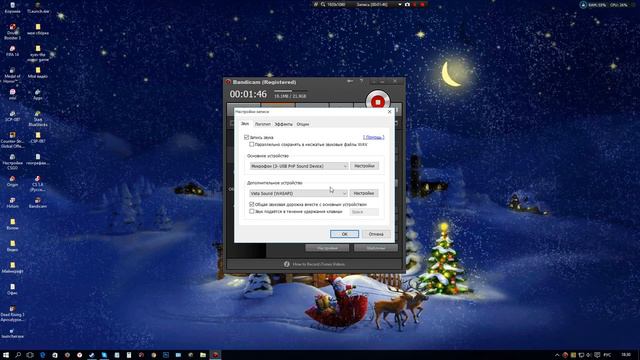Click the Настройки button for additional device

pyautogui.click(x=364, y=193)
